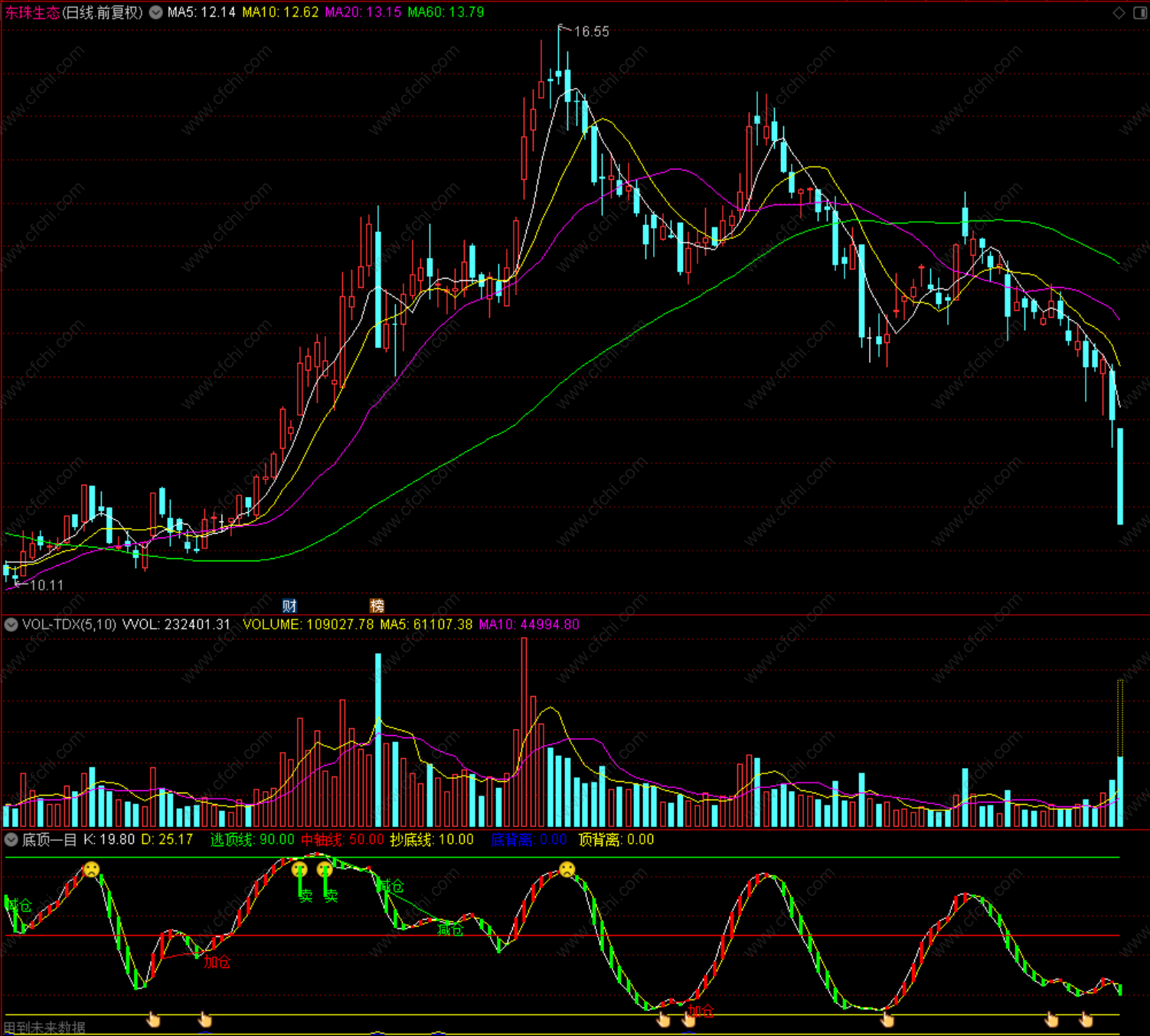Image resolution: width=1150 pixels, height=1036 pixels.
Task: Click the 东珠生态 stock name title
Action: tap(32, 12)
